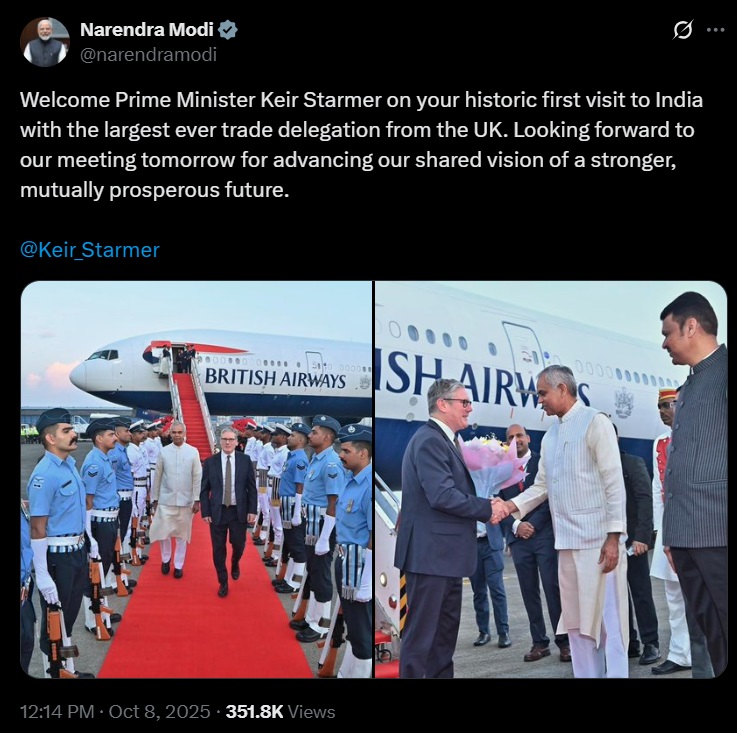Click the tweet body text paragraph
Image resolution: width=737 pixels, height=733 pixels.
[361, 145]
